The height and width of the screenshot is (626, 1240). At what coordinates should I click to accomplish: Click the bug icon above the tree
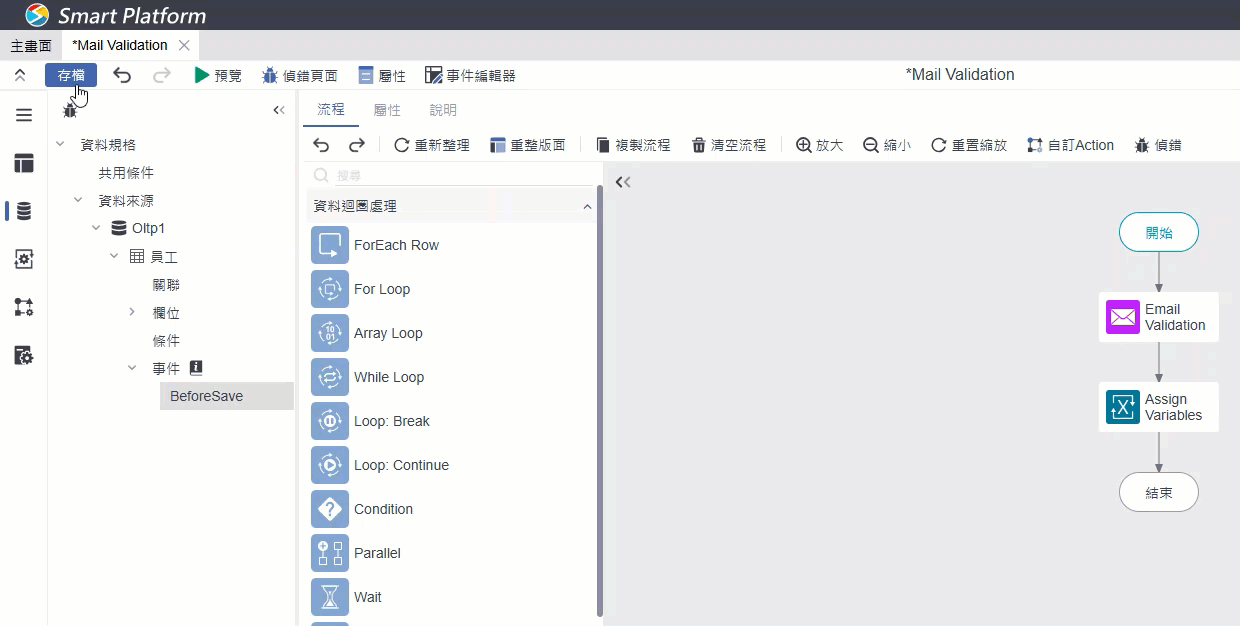(x=70, y=110)
